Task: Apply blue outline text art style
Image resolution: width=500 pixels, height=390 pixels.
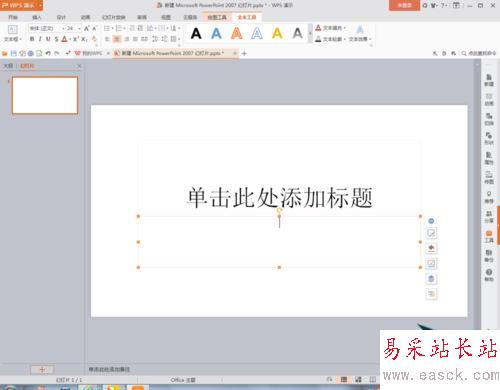Action: (257, 33)
